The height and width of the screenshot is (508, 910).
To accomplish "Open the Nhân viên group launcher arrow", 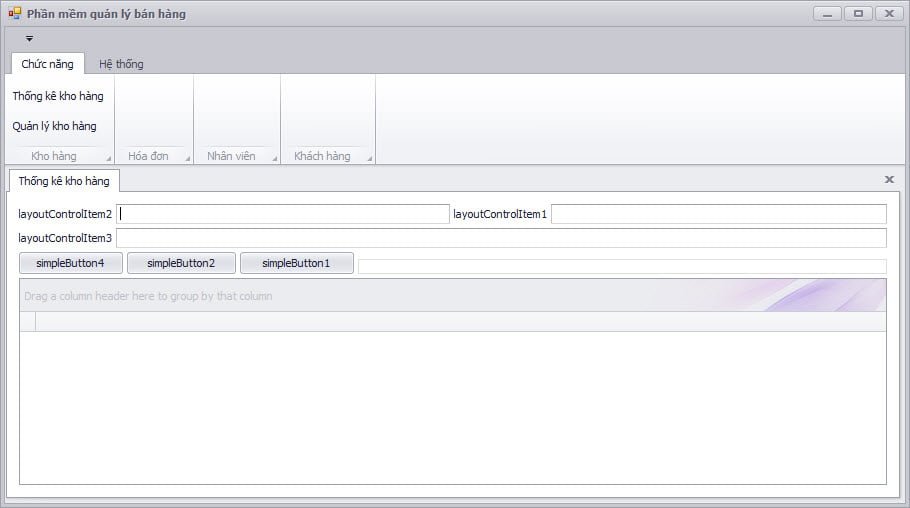I will coord(274,158).
